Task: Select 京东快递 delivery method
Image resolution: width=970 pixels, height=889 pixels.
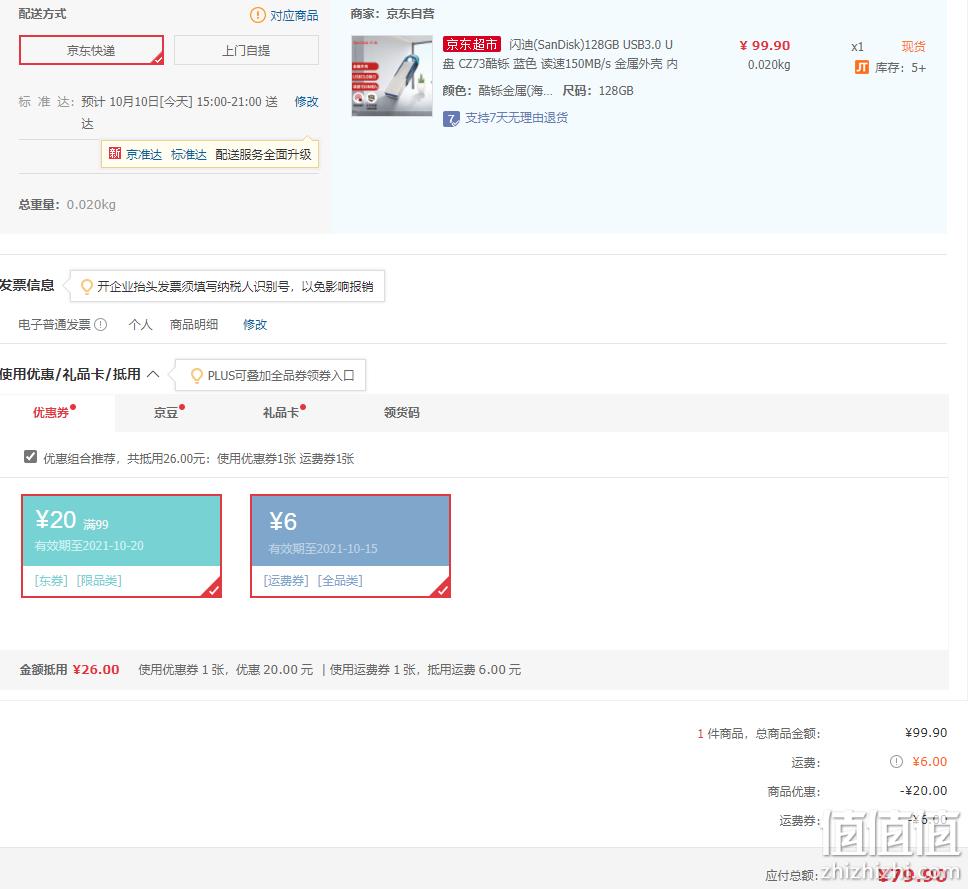Action: click(x=92, y=50)
